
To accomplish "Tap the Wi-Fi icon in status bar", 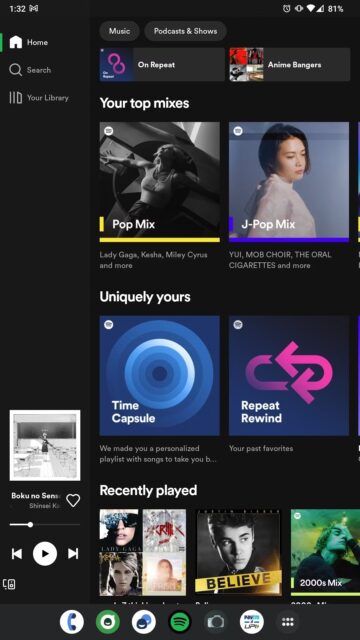I will click(x=311, y=9).
